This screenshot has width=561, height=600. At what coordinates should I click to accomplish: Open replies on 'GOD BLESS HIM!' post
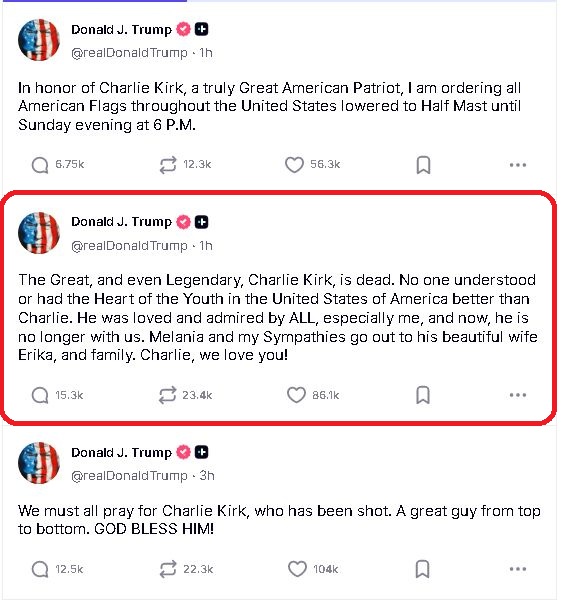point(40,569)
